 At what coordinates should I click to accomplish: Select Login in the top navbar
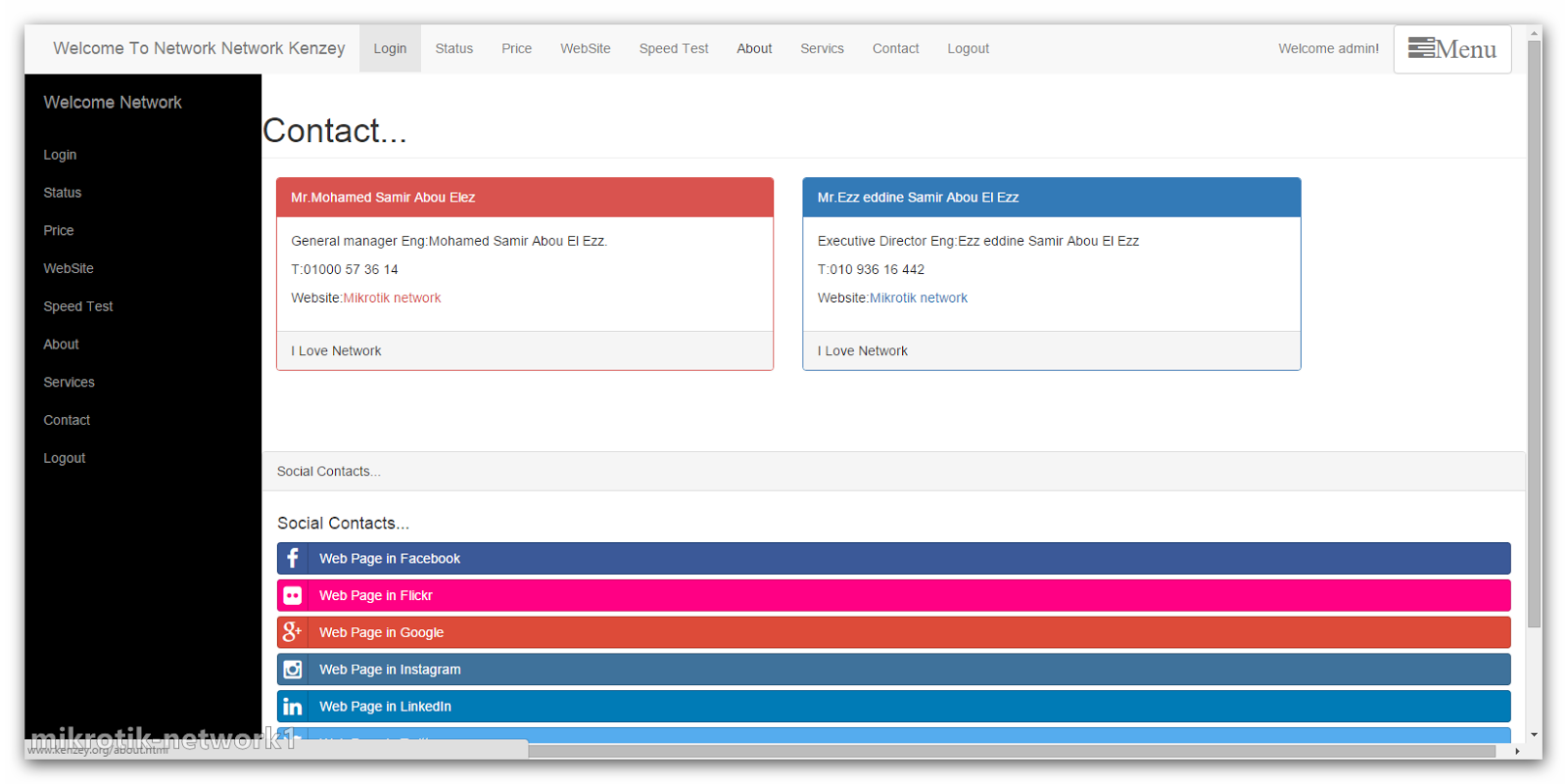(390, 49)
